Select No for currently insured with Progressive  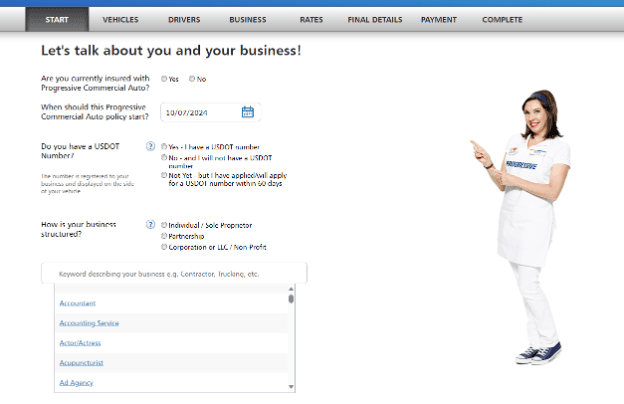192,79
